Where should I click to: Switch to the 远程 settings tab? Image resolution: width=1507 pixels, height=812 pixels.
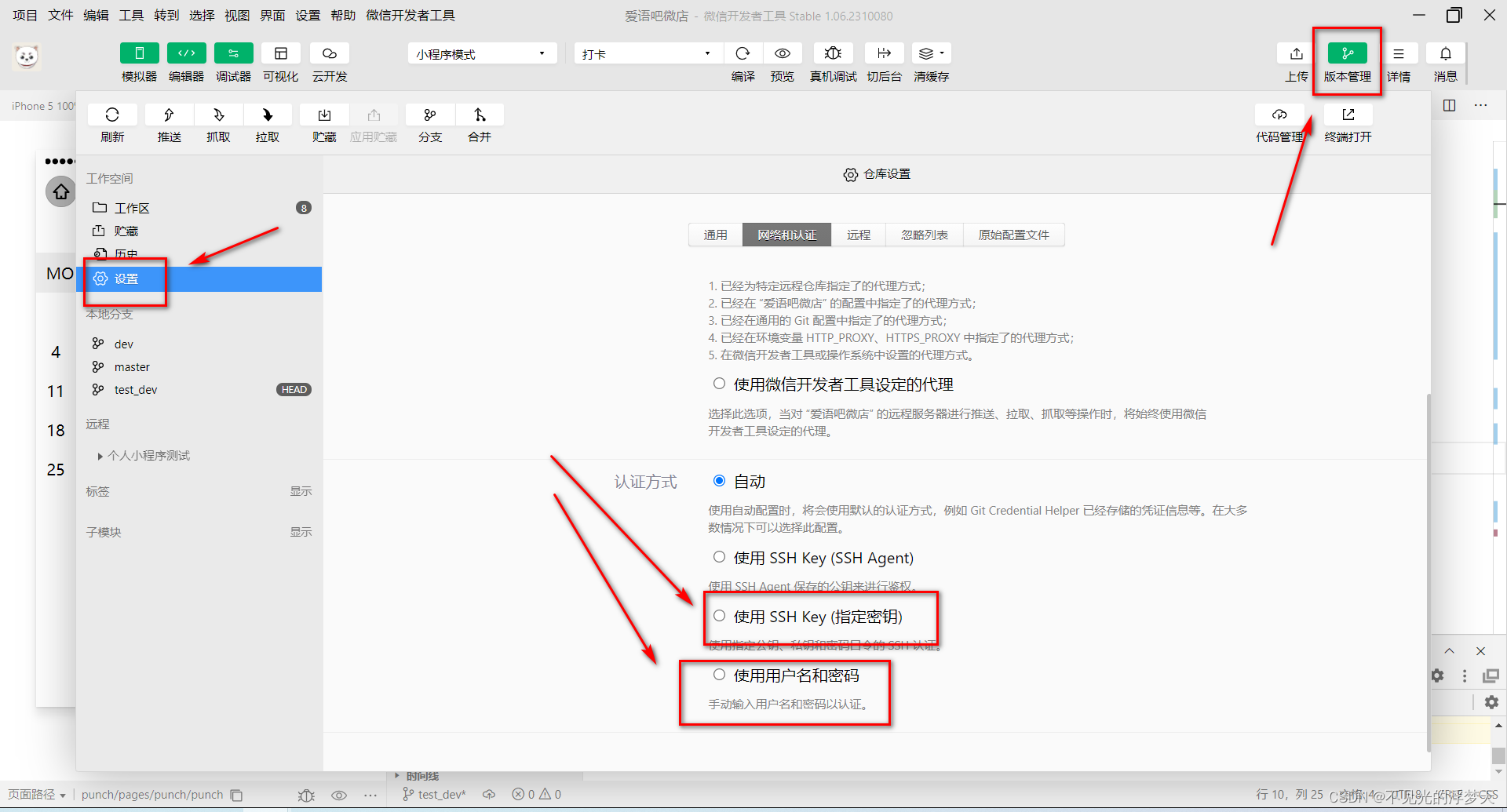[x=859, y=235]
